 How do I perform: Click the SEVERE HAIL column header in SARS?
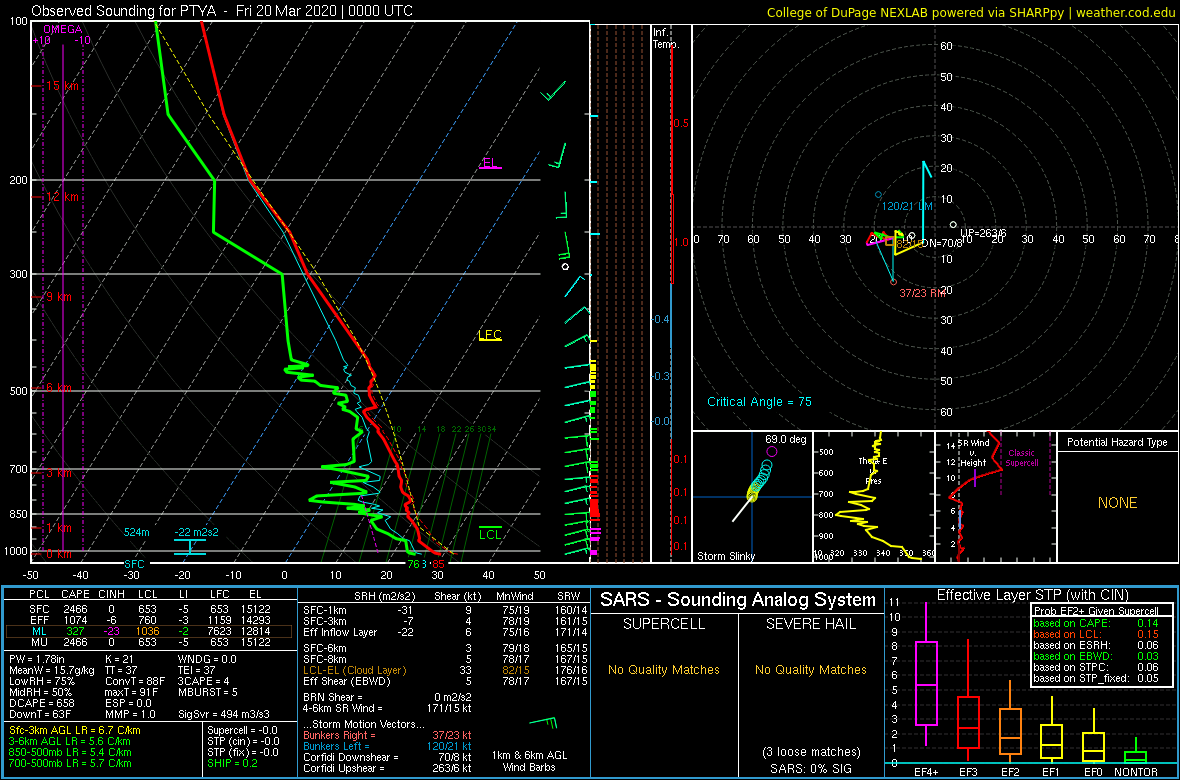coord(810,624)
